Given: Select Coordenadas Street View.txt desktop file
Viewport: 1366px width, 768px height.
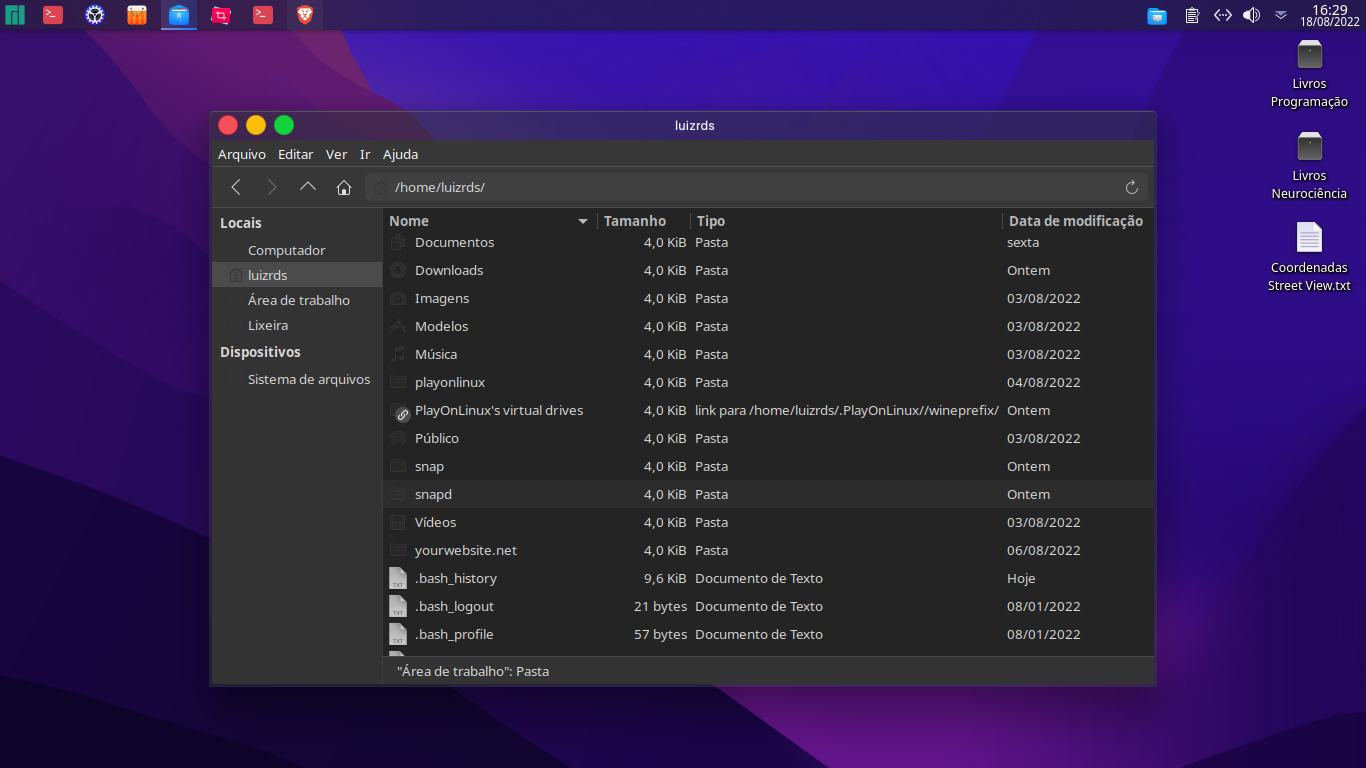Looking at the screenshot, I should 1309,257.
